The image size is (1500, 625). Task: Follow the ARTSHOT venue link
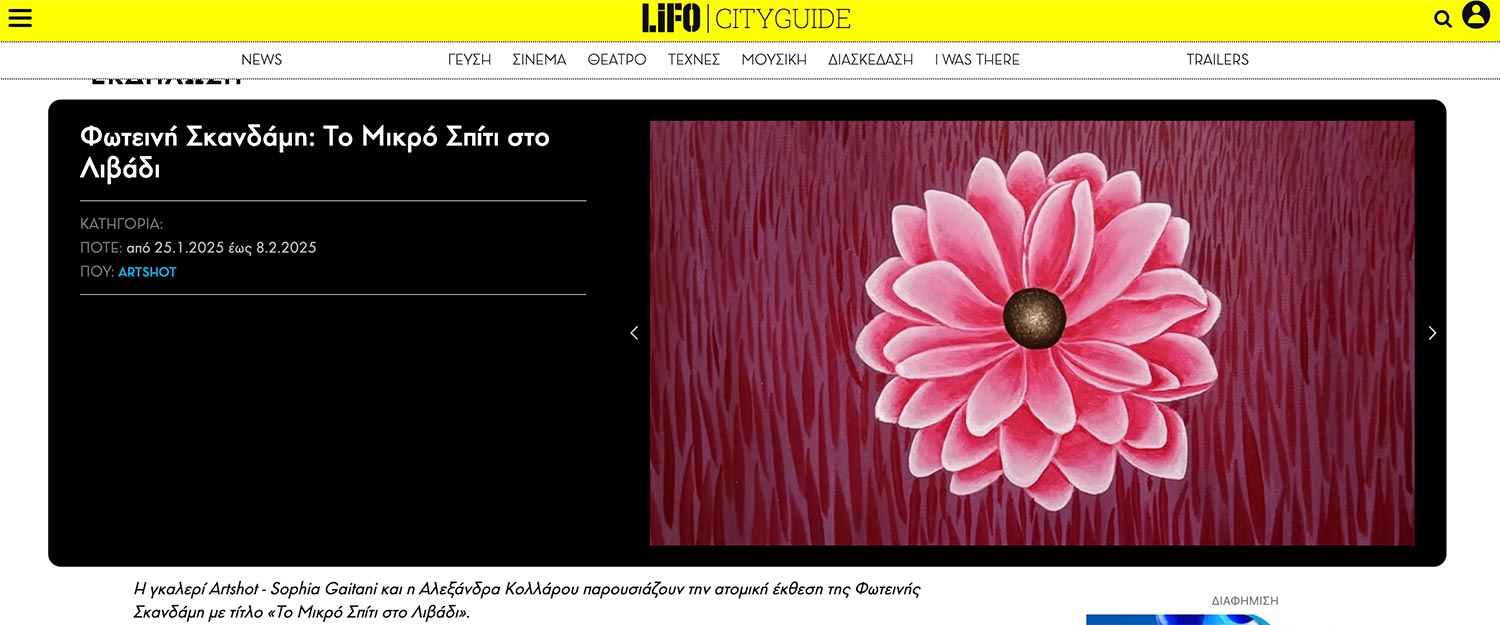[147, 272]
